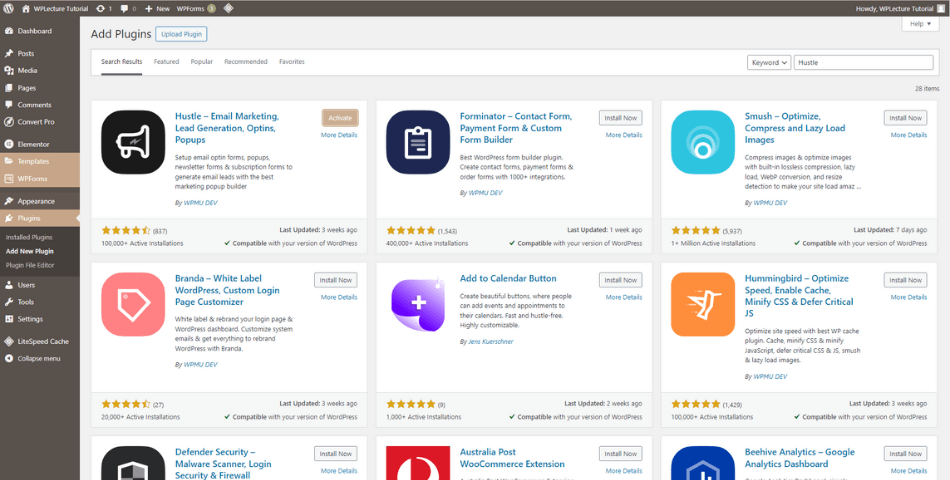
Task: Click the Convert Pro sidebar icon
Action: [x=9, y=122]
